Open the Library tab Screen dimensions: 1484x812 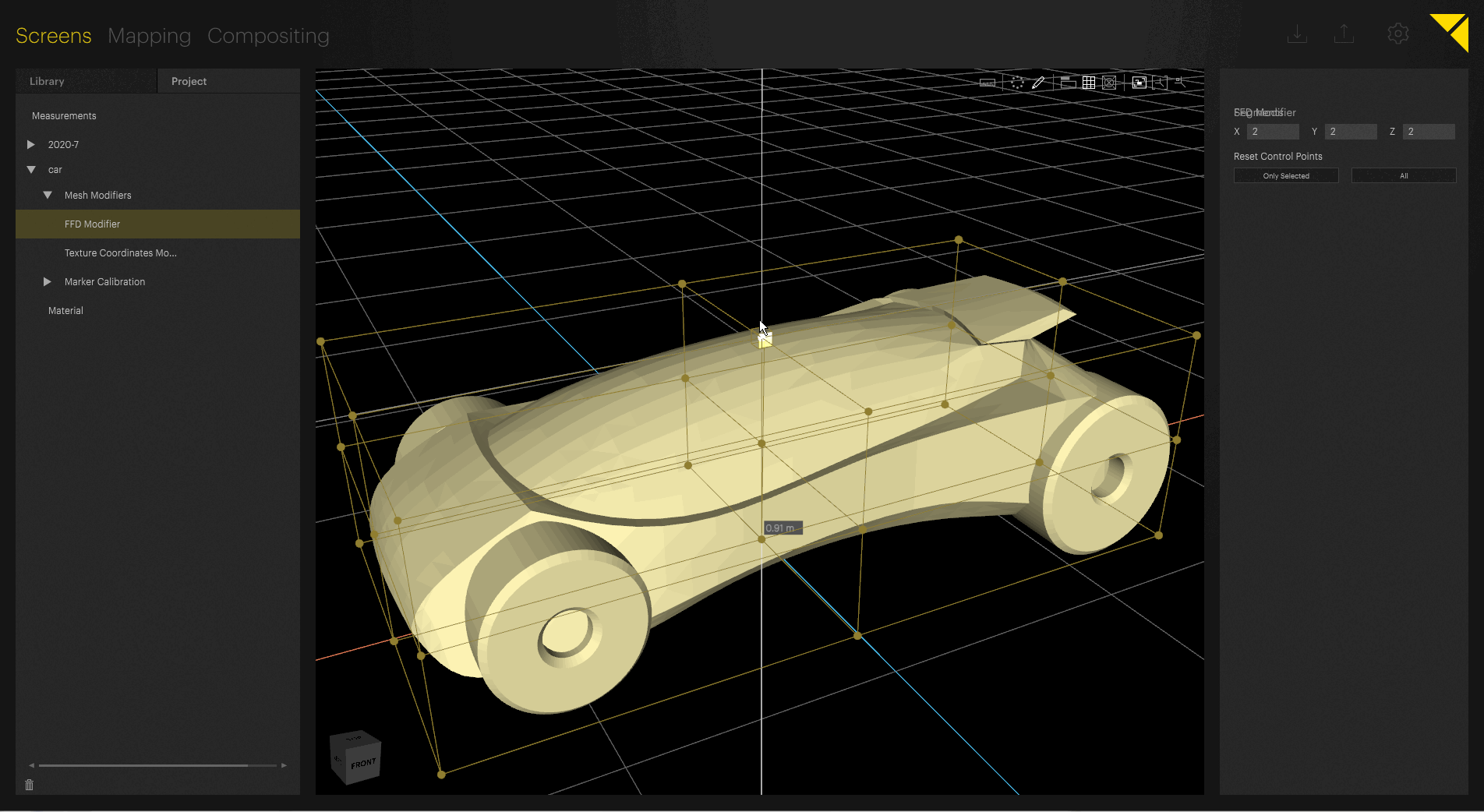(x=46, y=80)
